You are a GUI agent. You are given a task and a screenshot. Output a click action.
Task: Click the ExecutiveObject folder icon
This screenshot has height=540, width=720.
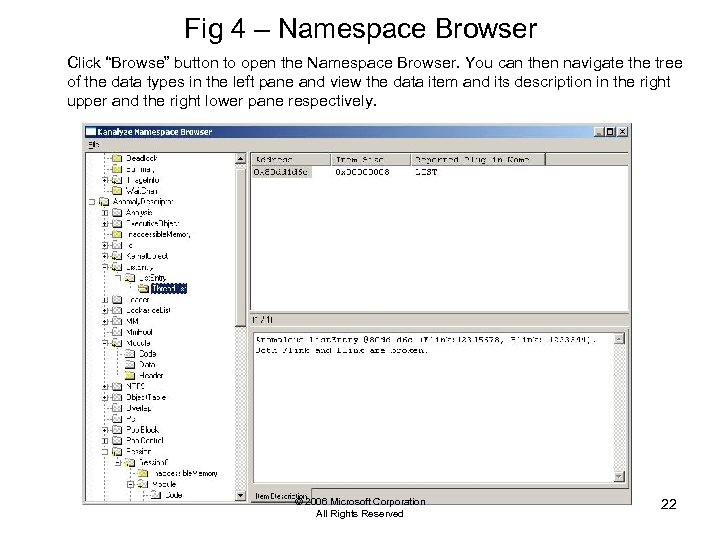(x=117, y=224)
